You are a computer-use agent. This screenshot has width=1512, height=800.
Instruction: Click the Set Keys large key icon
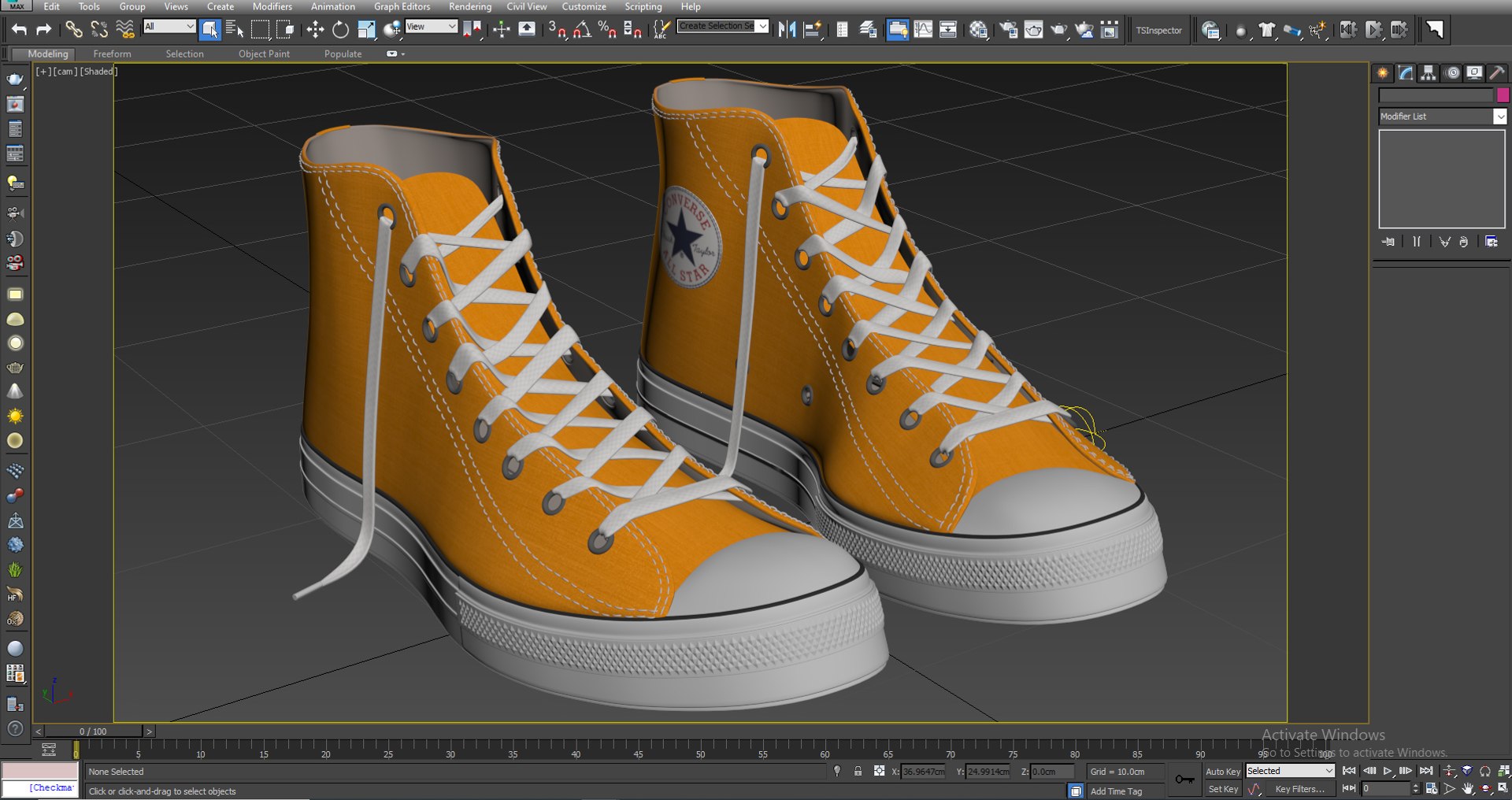1184,780
